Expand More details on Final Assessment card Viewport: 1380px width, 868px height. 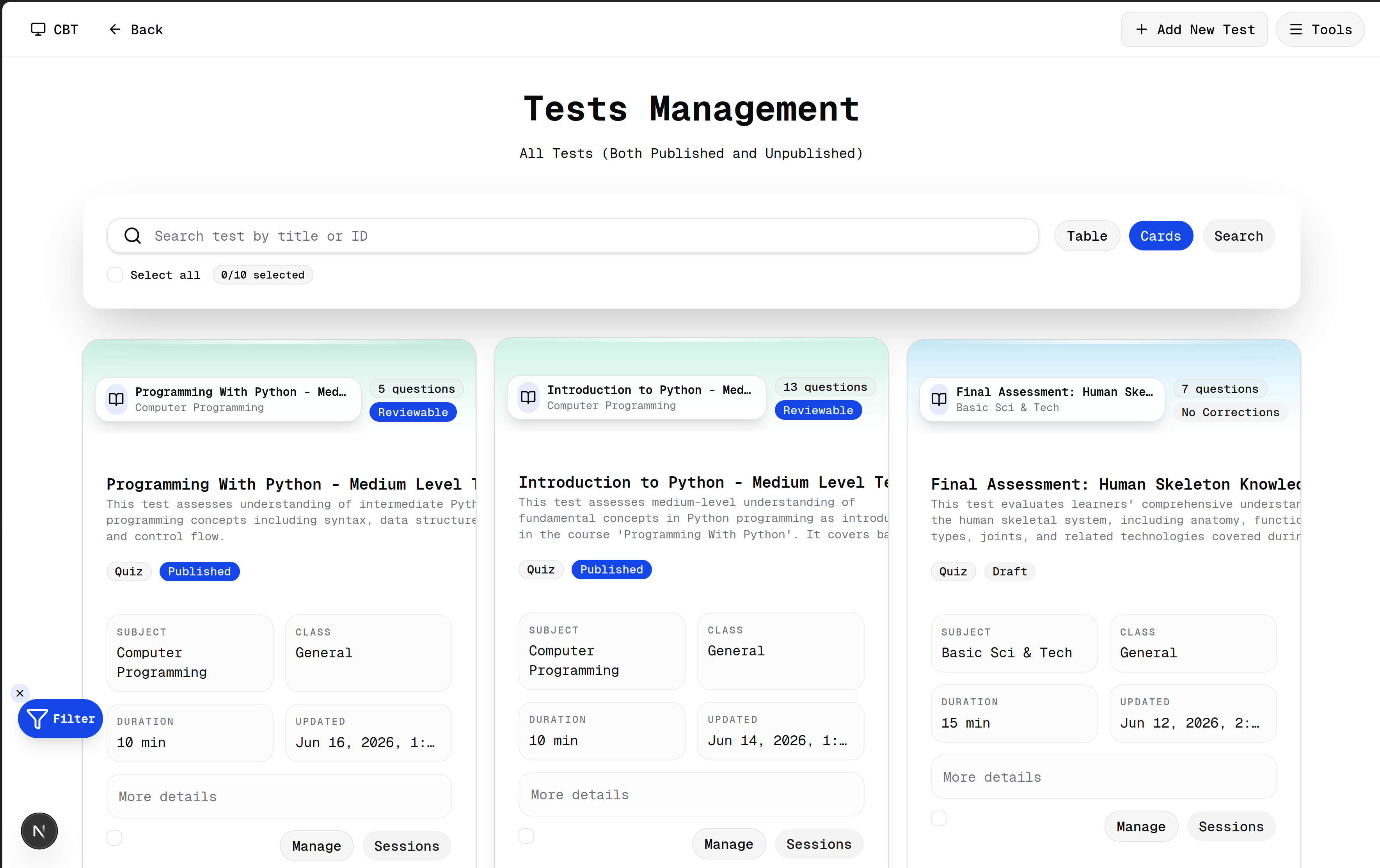tap(1103, 777)
